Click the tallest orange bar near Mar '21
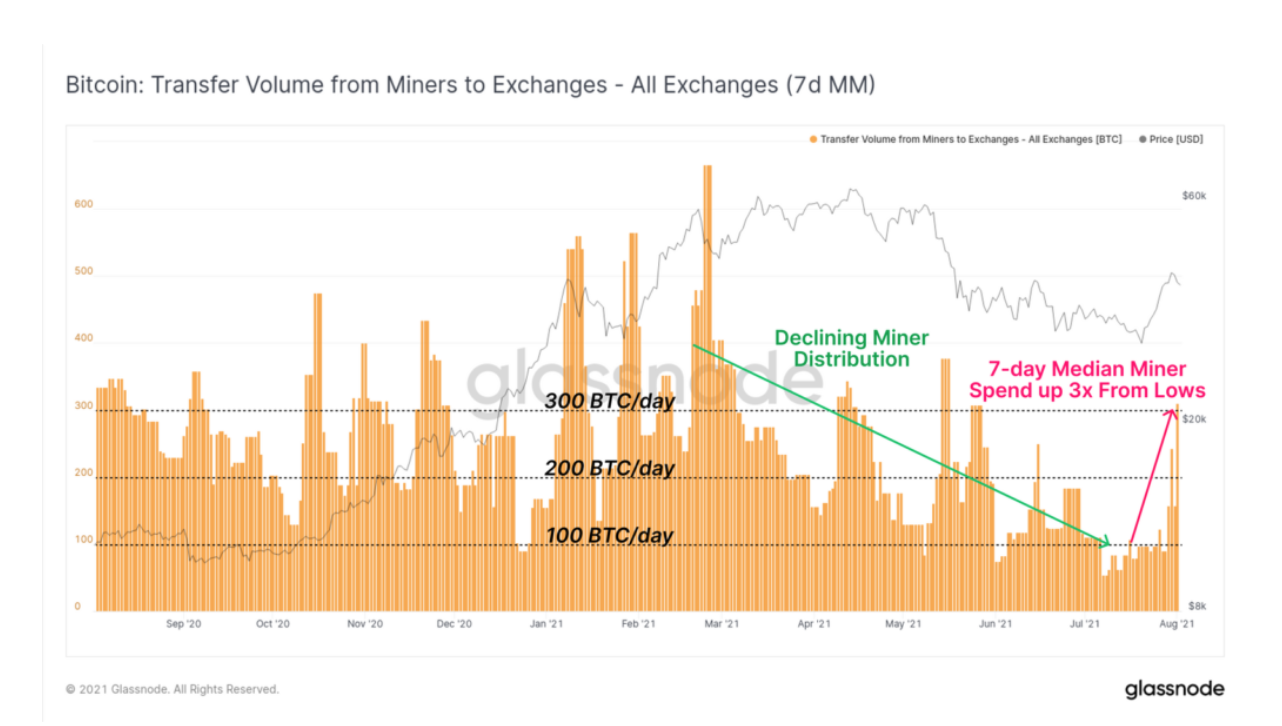This screenshot has width=1282, height=726. click(x=707, y=388)
